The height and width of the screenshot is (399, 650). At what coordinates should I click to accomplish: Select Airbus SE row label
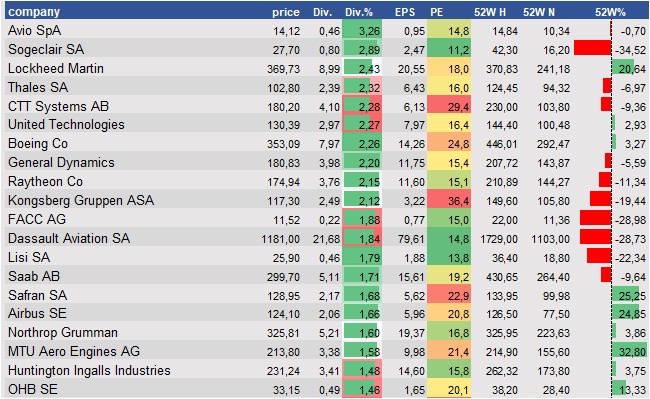pyautogui.click(x=37, y=313)
